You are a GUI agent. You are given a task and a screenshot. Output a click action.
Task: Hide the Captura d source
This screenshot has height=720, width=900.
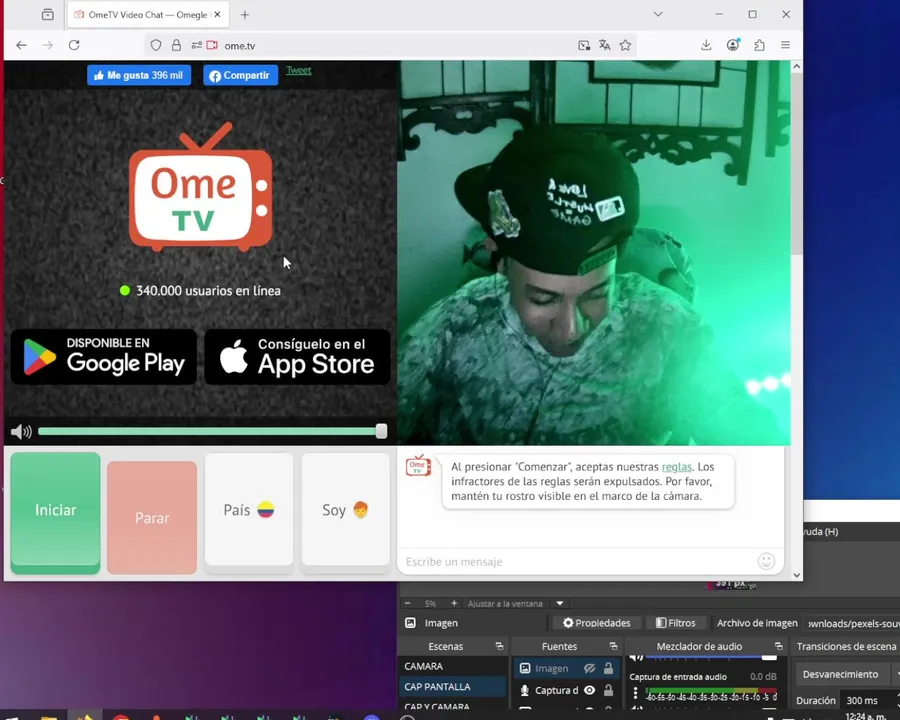589,690
